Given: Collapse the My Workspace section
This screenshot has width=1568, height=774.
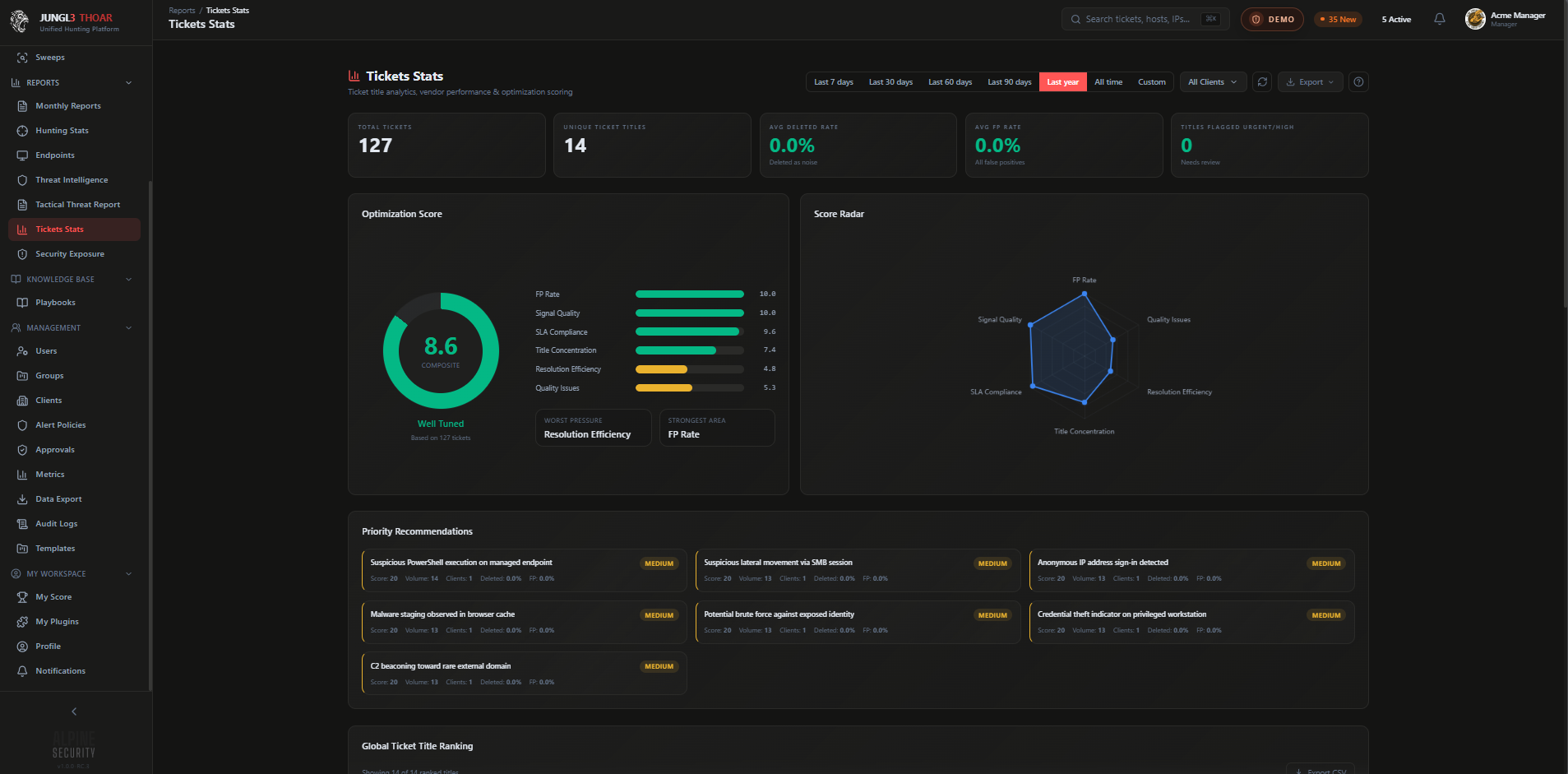Looking at the screenshot, I should point(128,574).
